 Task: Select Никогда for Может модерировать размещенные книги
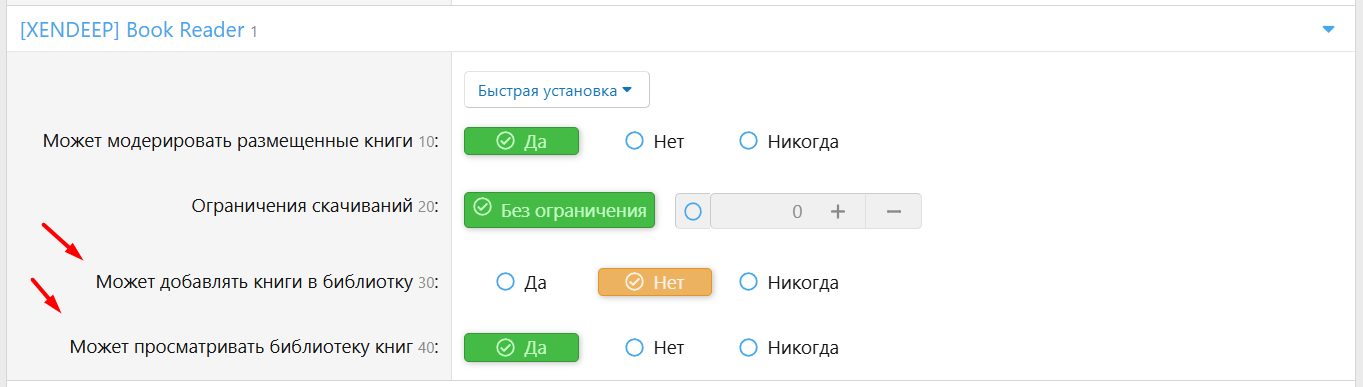[x=789, y=141]
